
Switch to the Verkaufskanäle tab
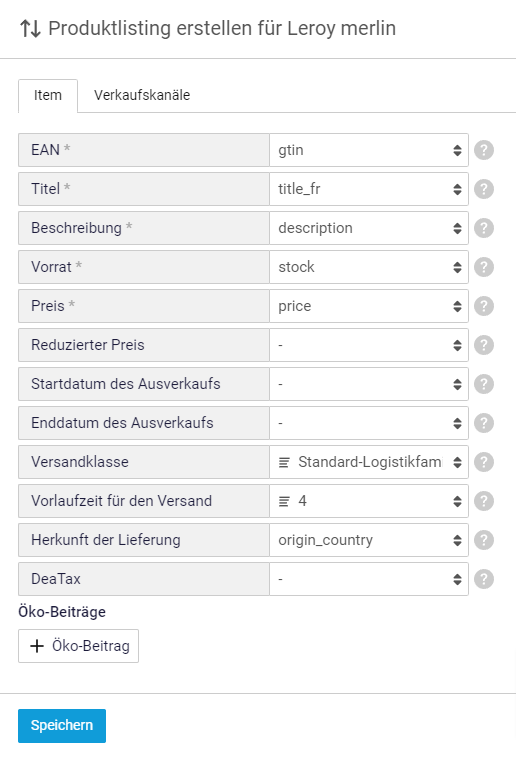(142, 96)
